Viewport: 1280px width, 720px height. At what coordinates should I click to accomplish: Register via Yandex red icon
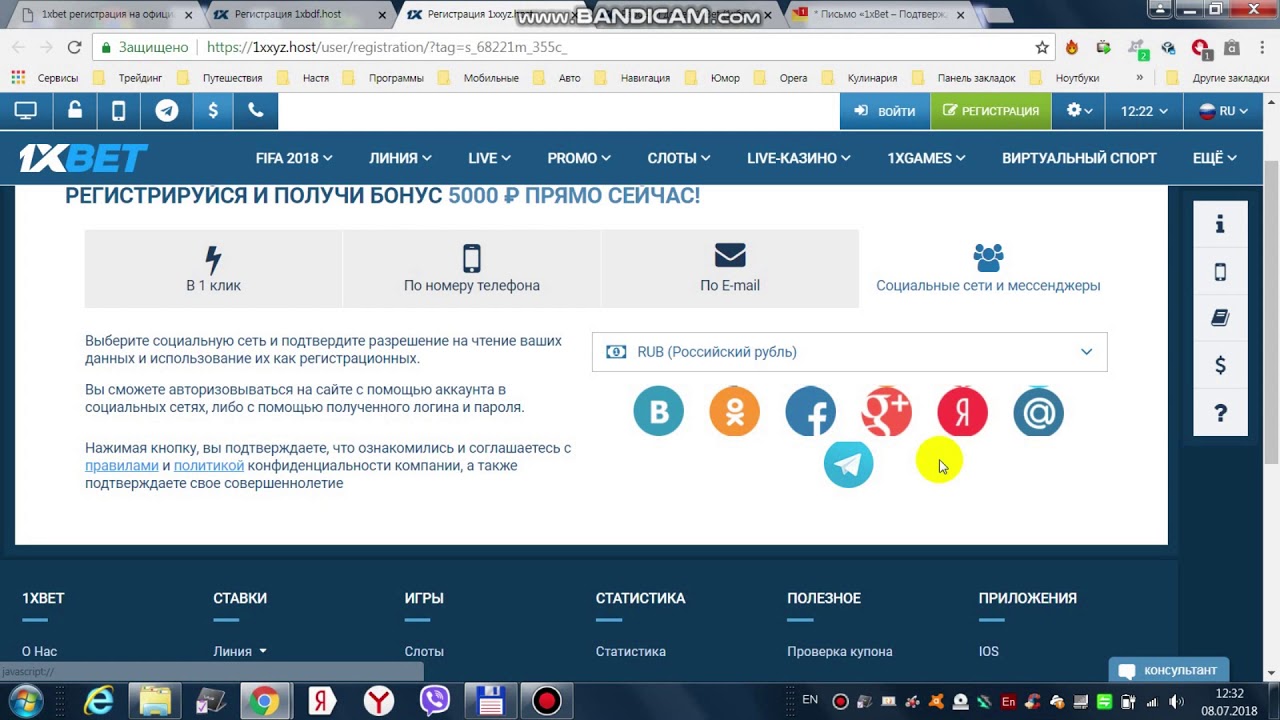point(963,411)
